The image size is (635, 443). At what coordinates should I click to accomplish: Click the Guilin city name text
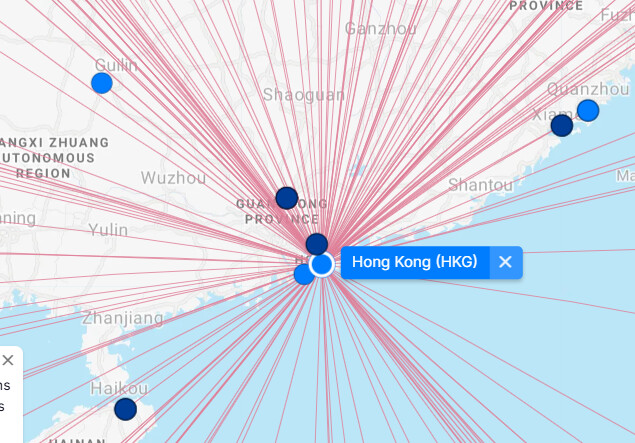[115, 64]
